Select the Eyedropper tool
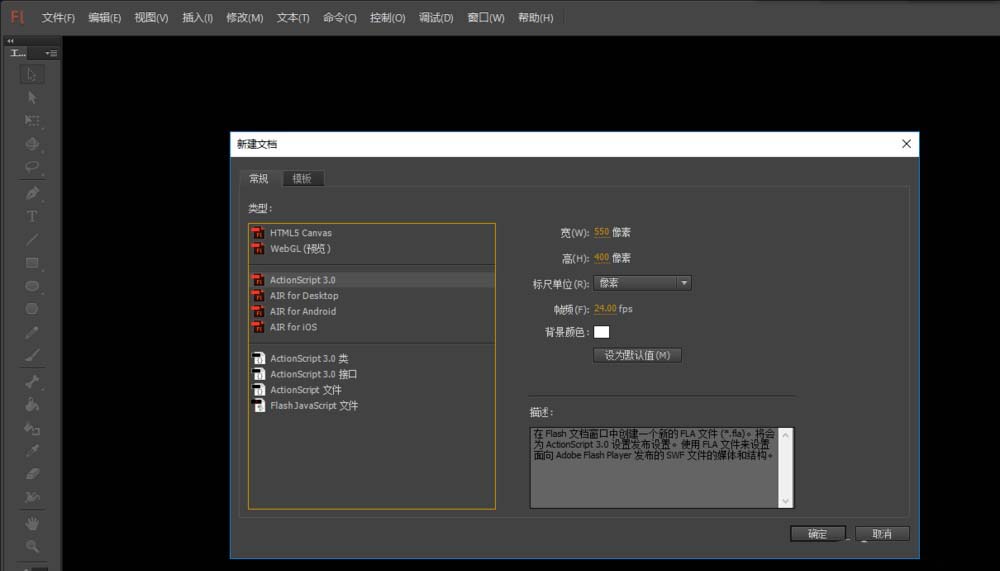The height and width of the screenshot is (571, 1000). click(31, 451)
